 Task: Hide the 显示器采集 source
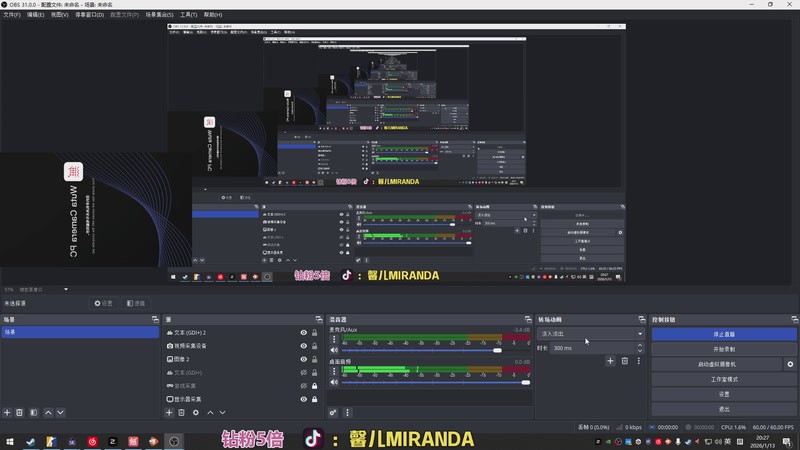[x=304, y=399]
